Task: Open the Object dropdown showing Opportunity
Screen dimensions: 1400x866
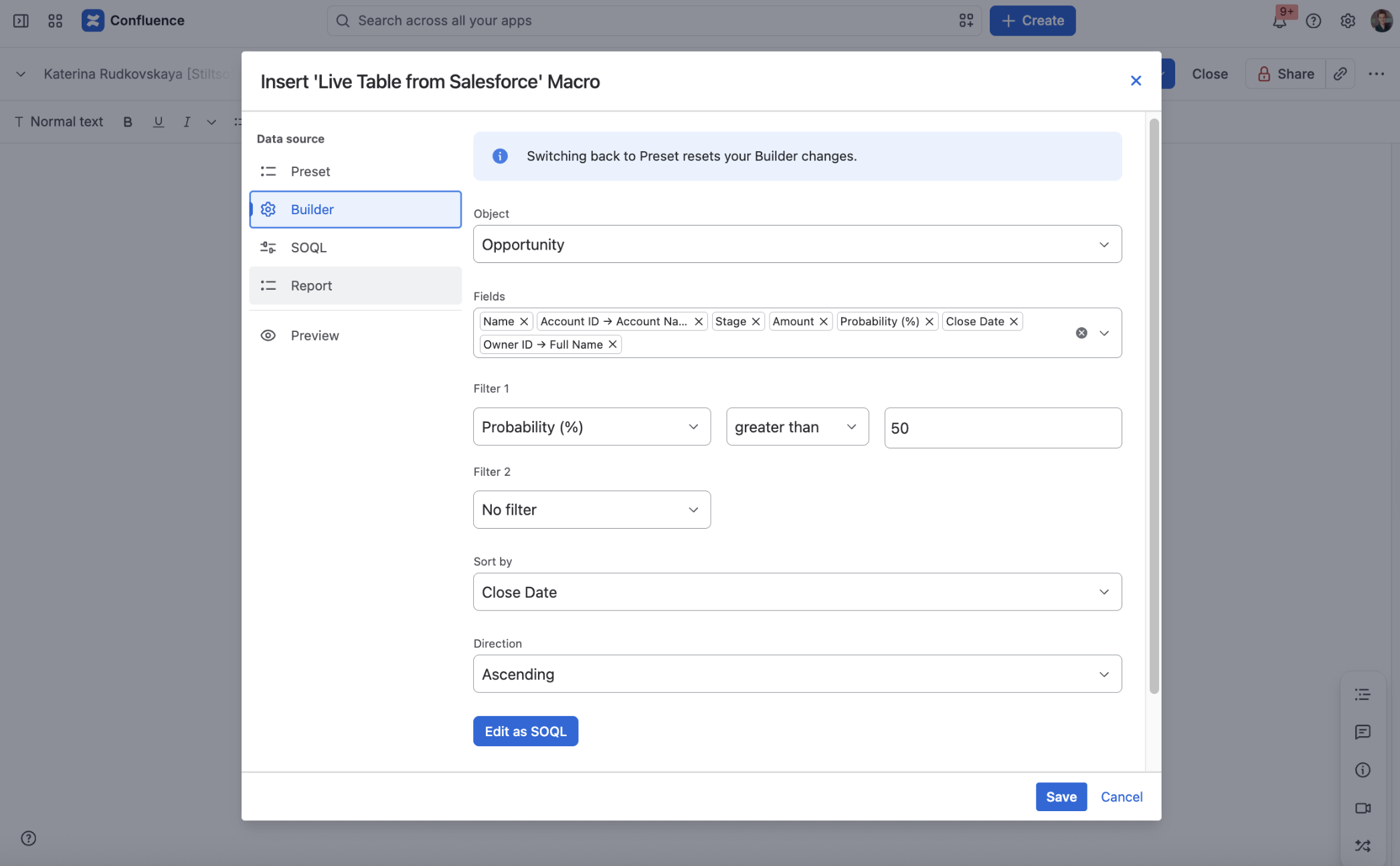Action: (797, 244)
